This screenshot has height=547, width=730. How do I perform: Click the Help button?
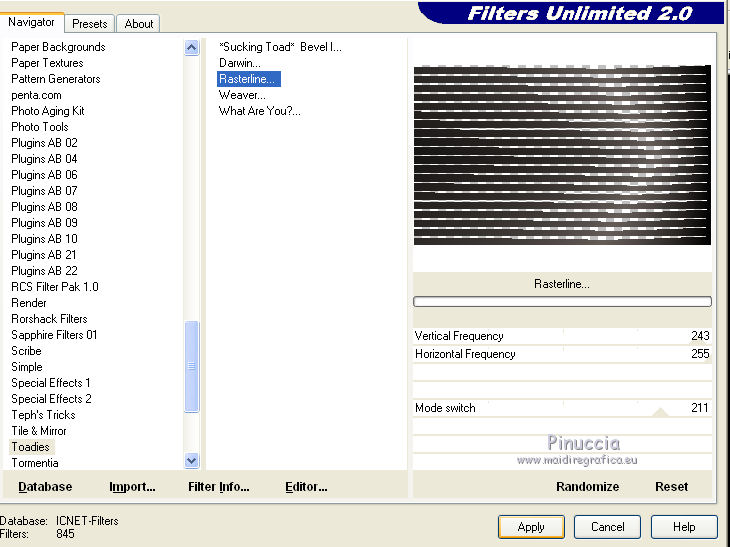coord(684,527)
